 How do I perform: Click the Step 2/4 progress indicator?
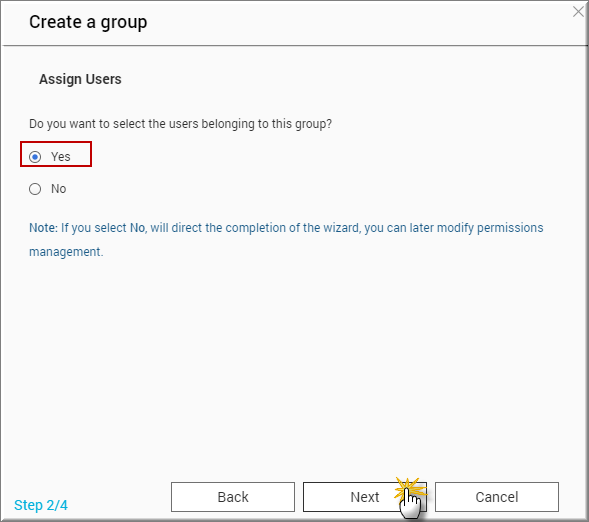click(41, 505)
